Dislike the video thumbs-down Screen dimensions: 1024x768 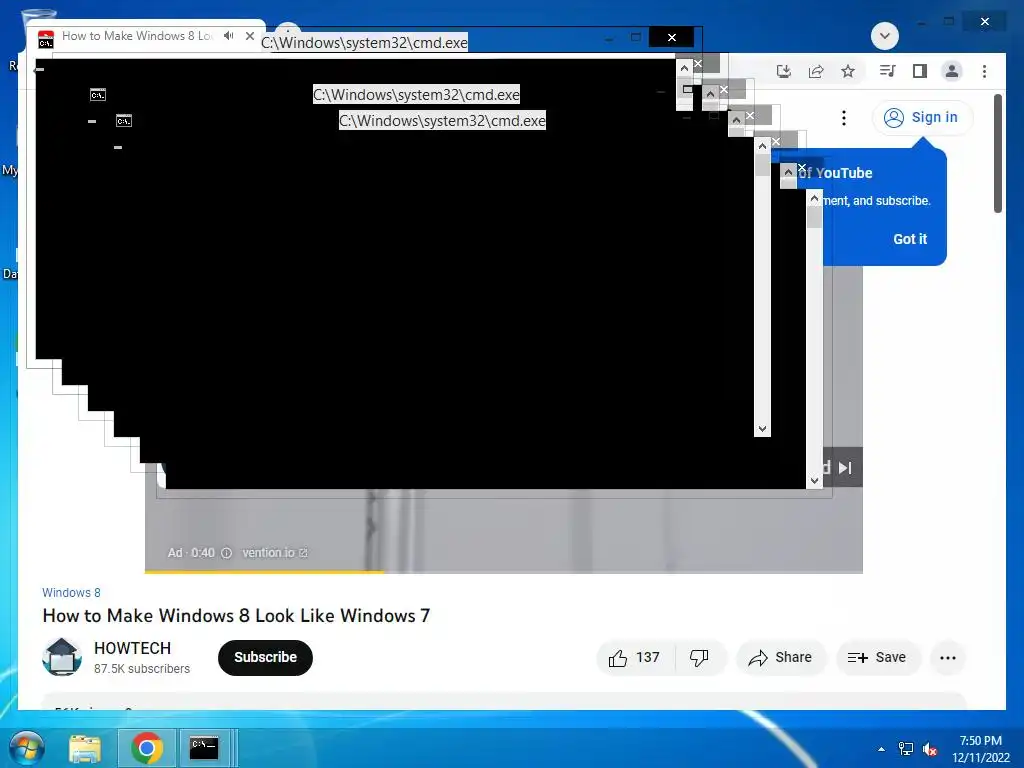tap(699, 658)
